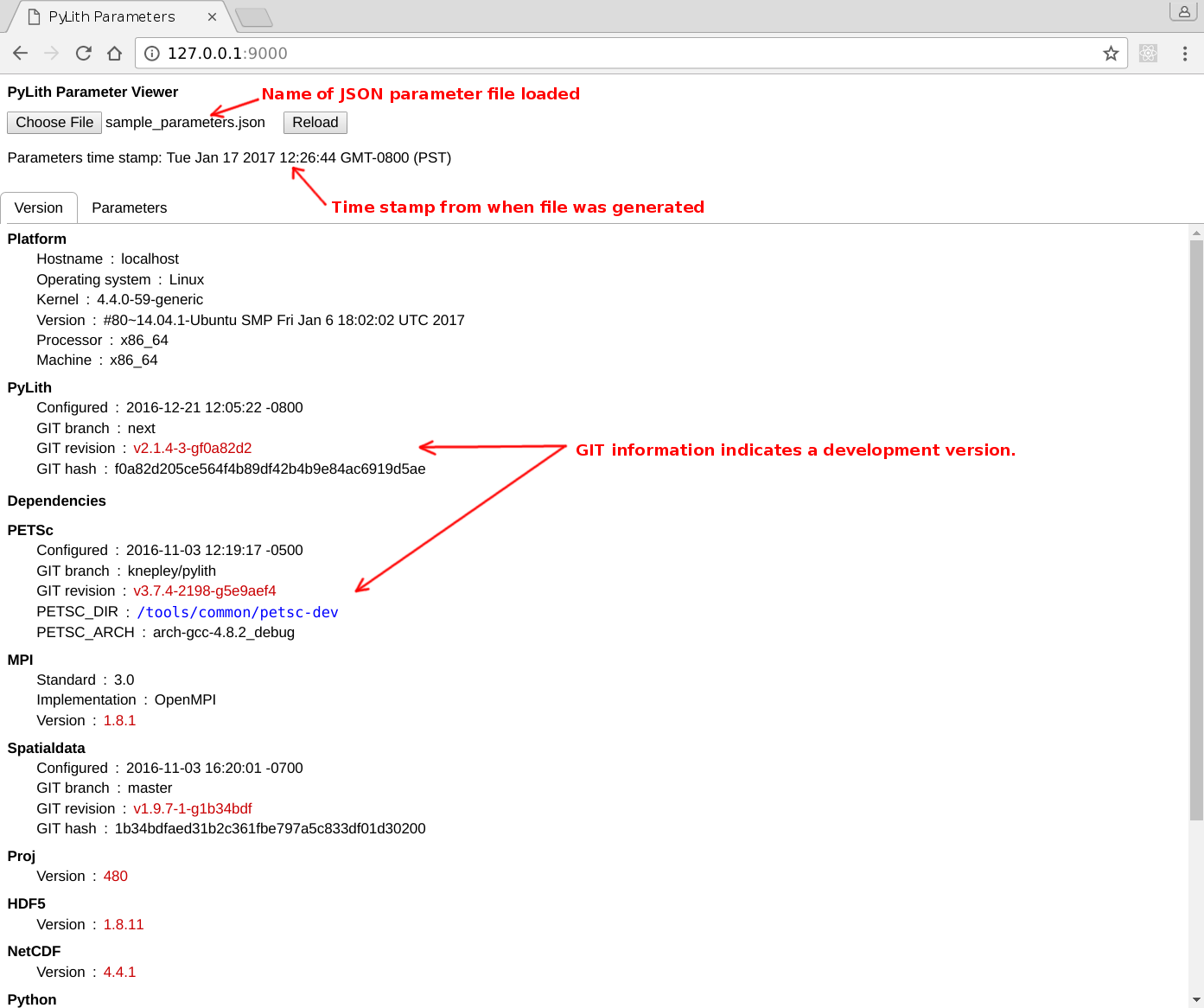
Task: Click the browser forward arrow
Action: click(52, 54)
